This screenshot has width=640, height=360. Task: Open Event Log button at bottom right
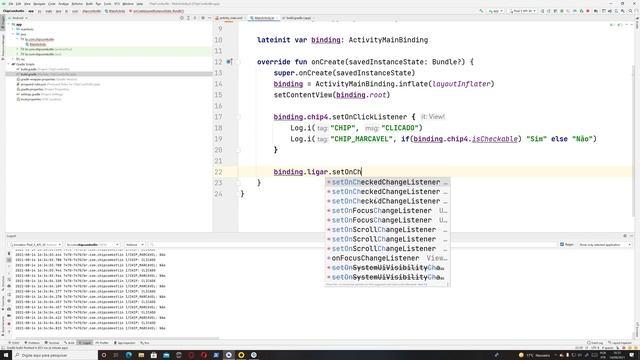coord(596,343)
